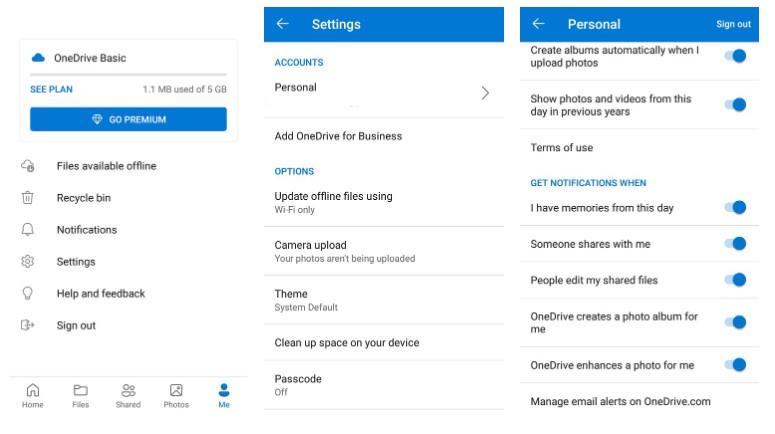
Task: Click the Recycle bin trash icon
Action: (x=28, y=198)
